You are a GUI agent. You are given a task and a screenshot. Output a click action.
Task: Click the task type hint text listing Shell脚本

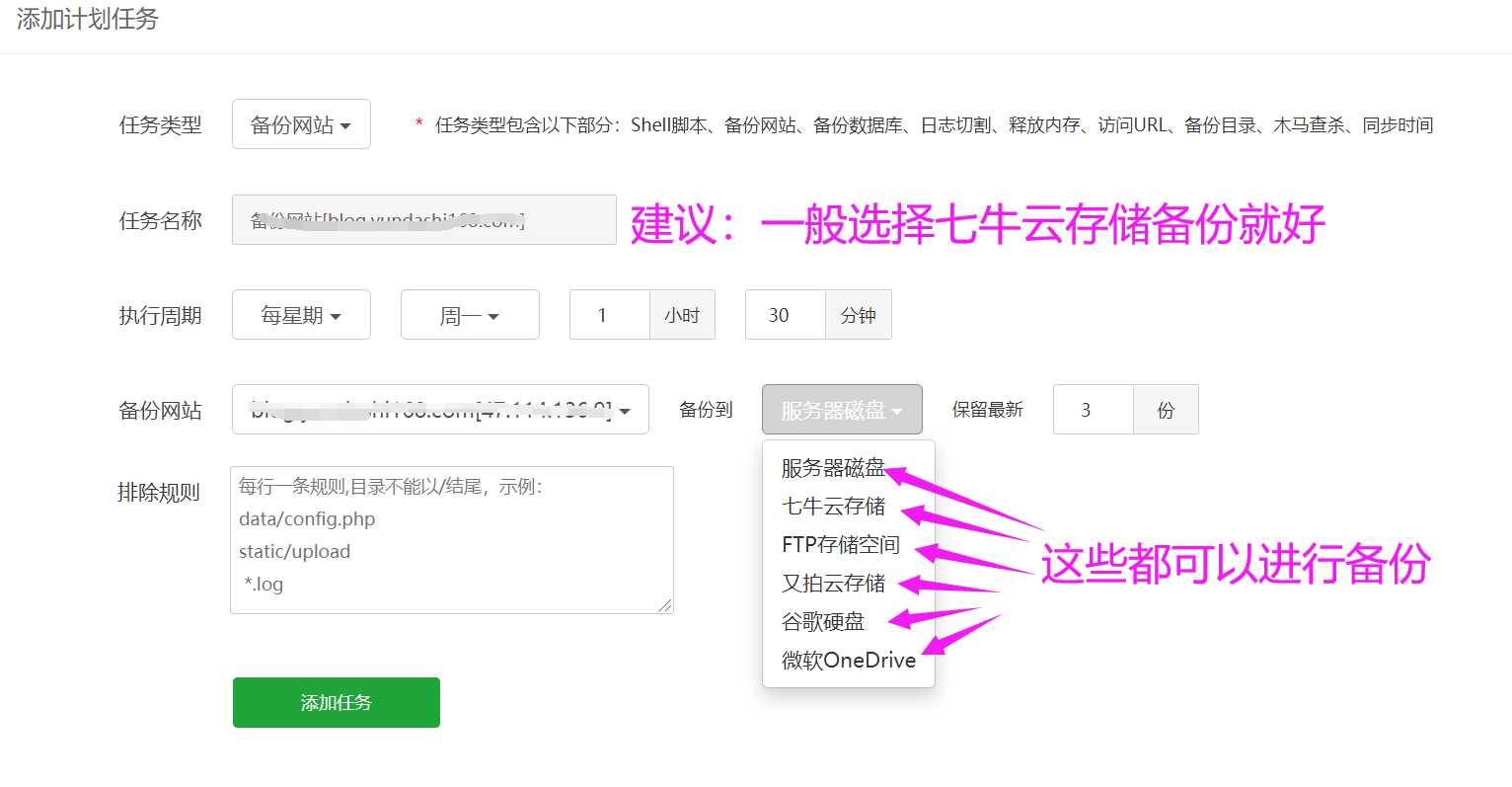coord(934,125)
